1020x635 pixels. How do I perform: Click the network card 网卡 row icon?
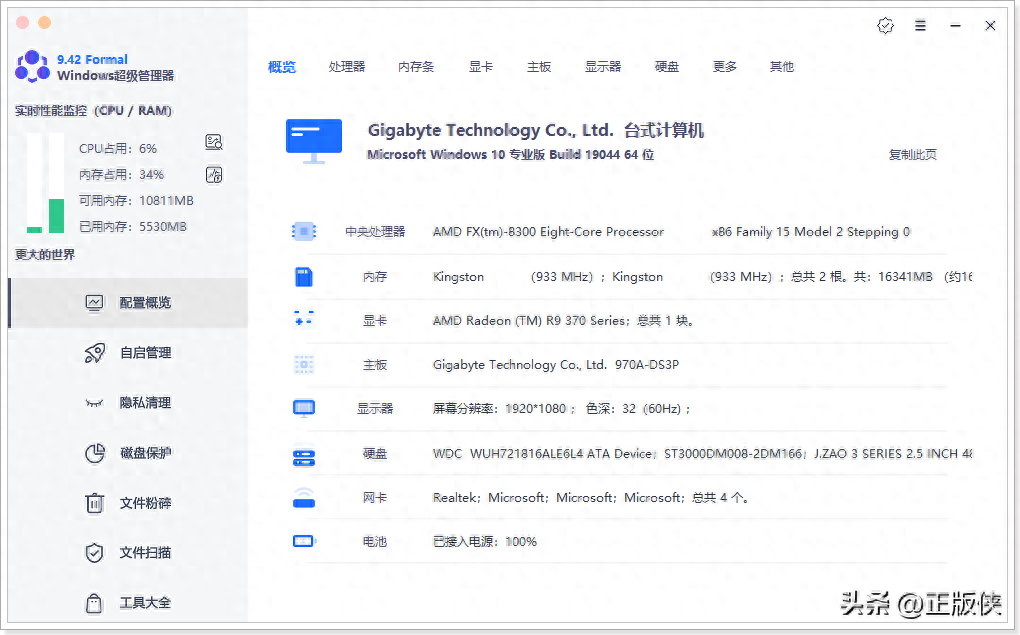303,497
